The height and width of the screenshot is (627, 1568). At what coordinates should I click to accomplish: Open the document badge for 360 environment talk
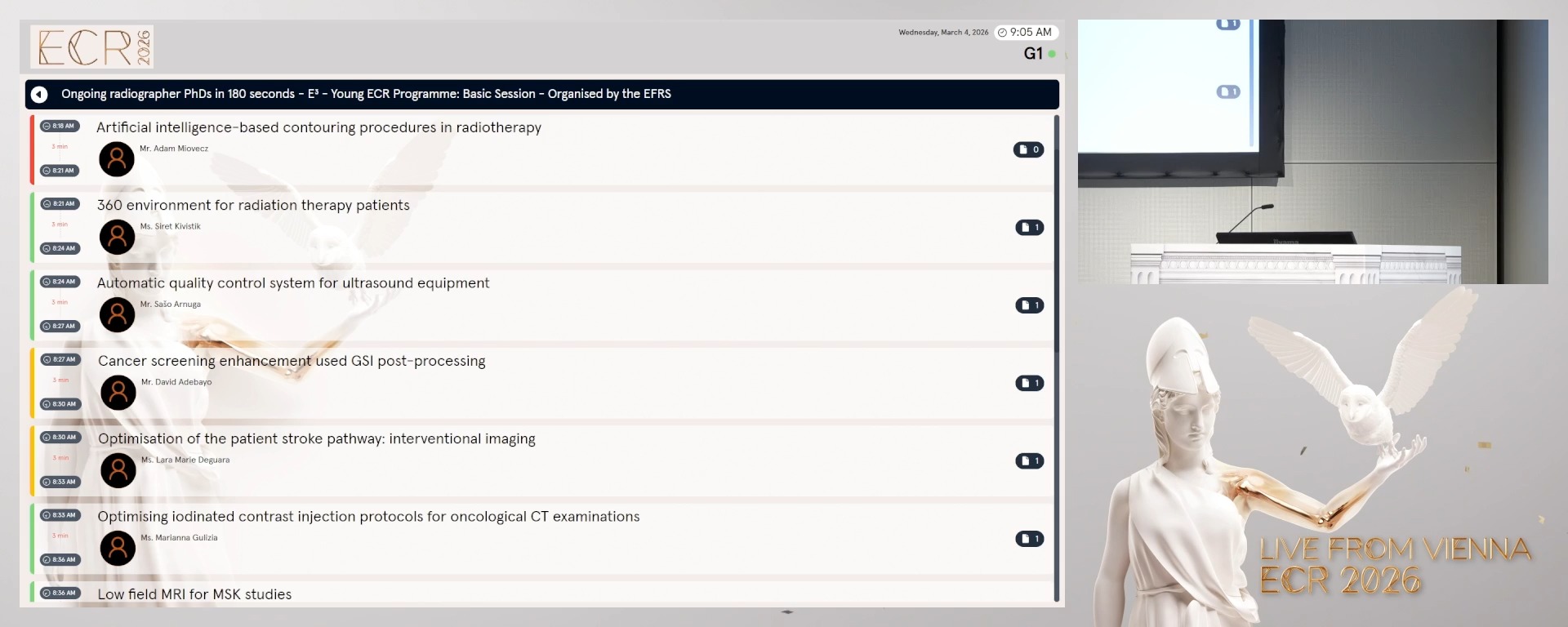1029,228
